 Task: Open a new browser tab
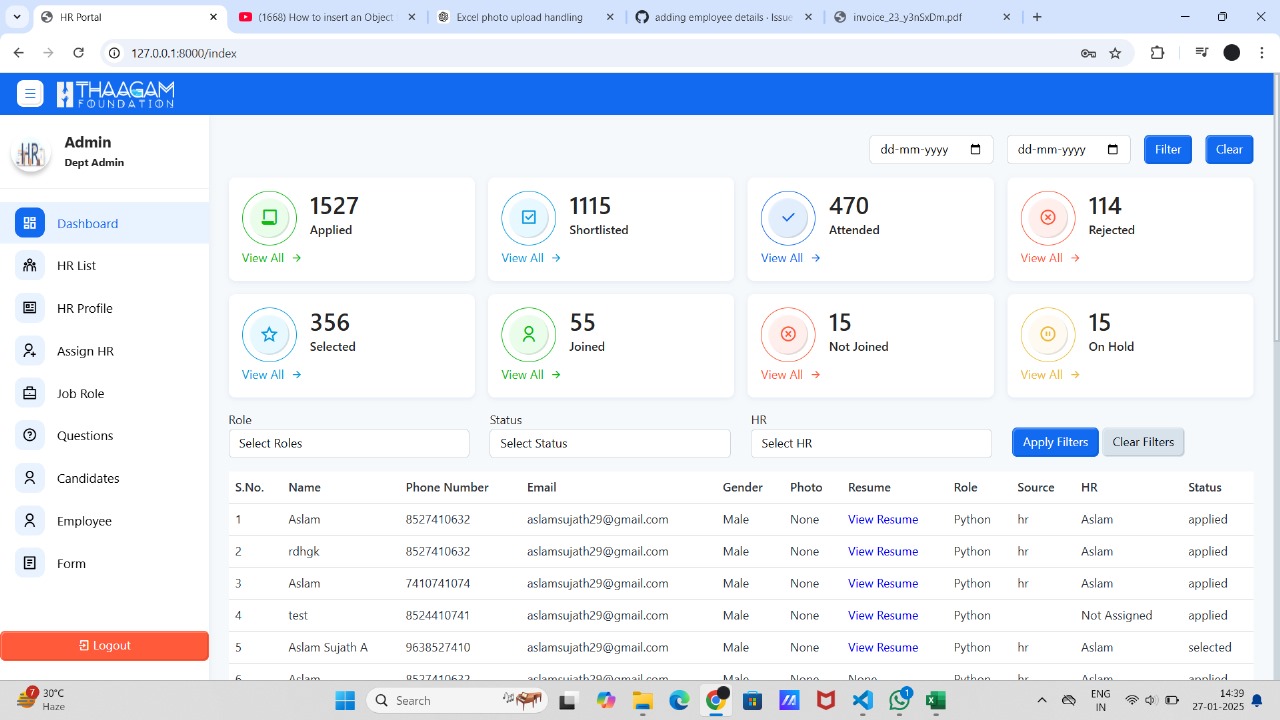coord(1037,17)
